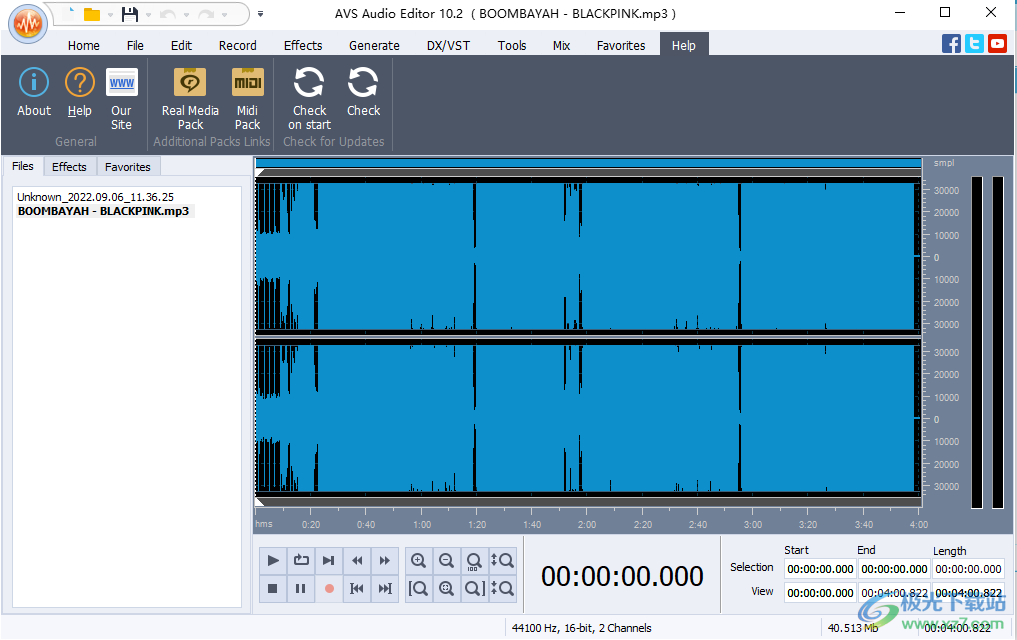Zoom out horizontally on waveform
Viewport: 1017px width, 640px height.
pyautogui.click(x=447, y=560)
